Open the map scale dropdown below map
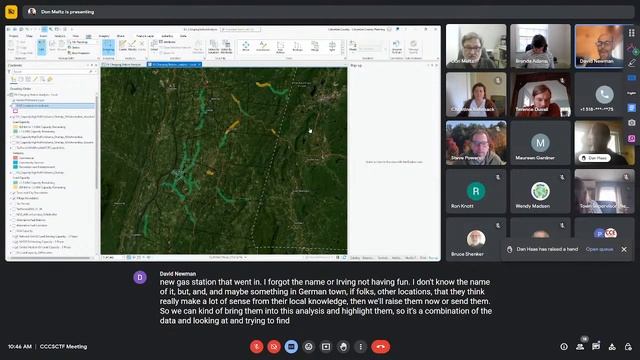640x360 pixels. 113,258
